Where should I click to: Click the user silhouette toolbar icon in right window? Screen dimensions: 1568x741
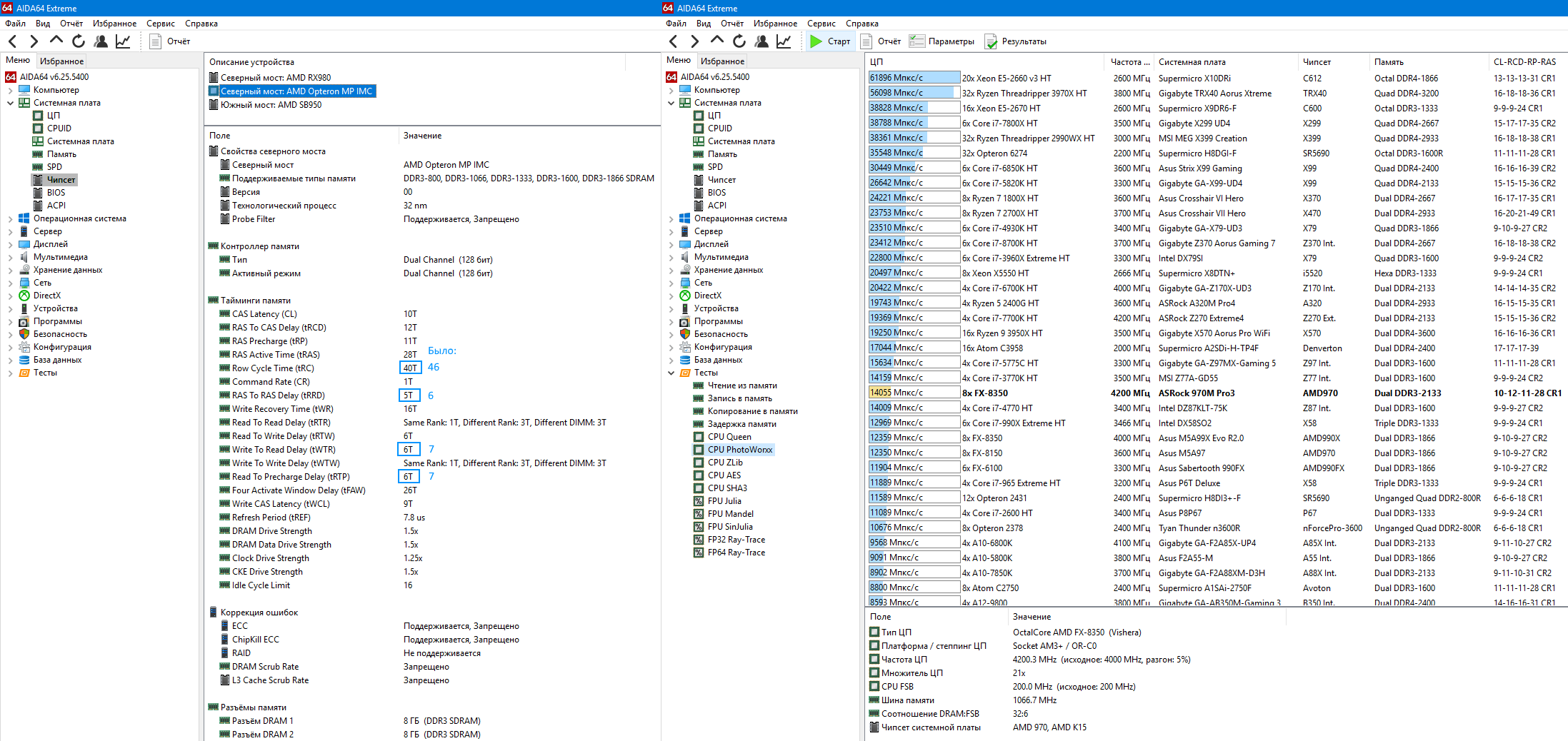coord(761,41)
